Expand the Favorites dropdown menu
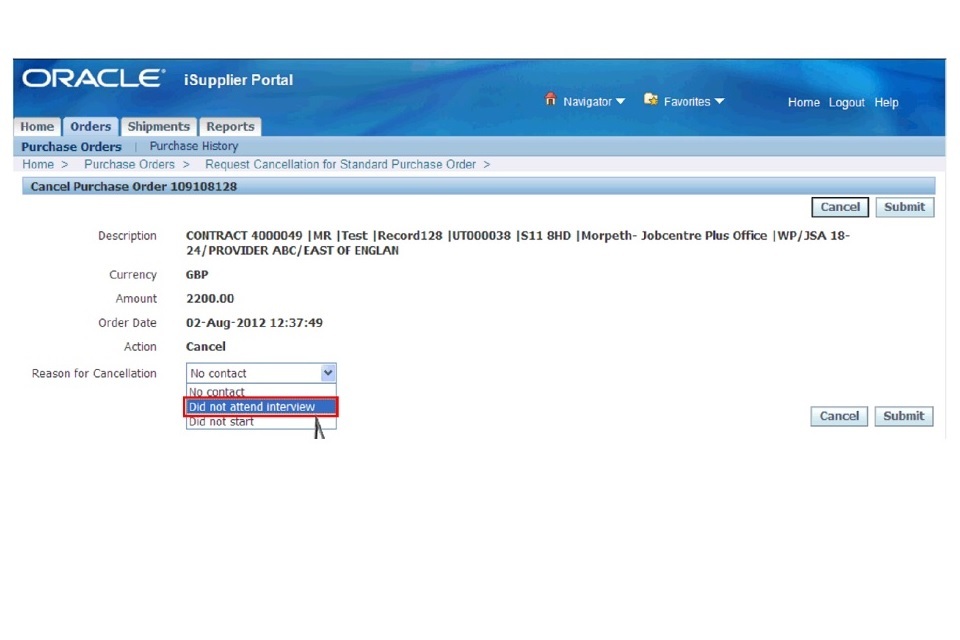The width and height of the screenshot is (960, 640). (x=694, y=102)
